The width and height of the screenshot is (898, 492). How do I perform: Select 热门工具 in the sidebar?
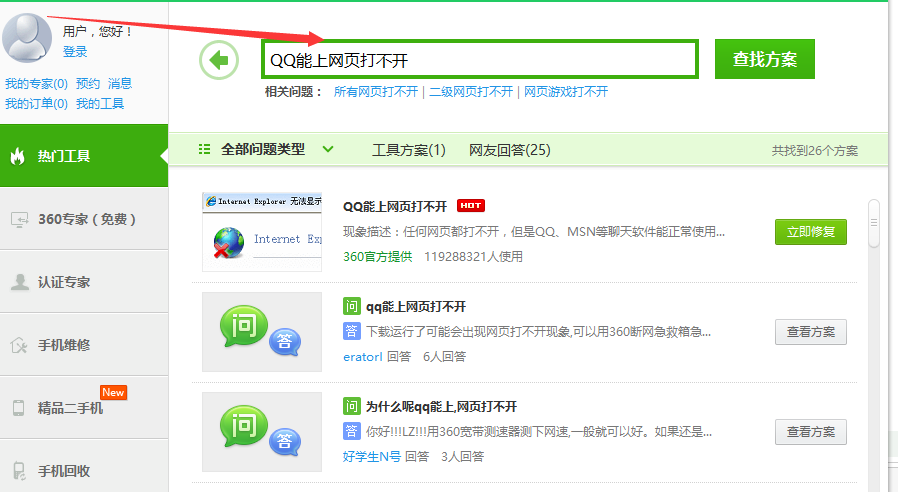coord(84,156)
